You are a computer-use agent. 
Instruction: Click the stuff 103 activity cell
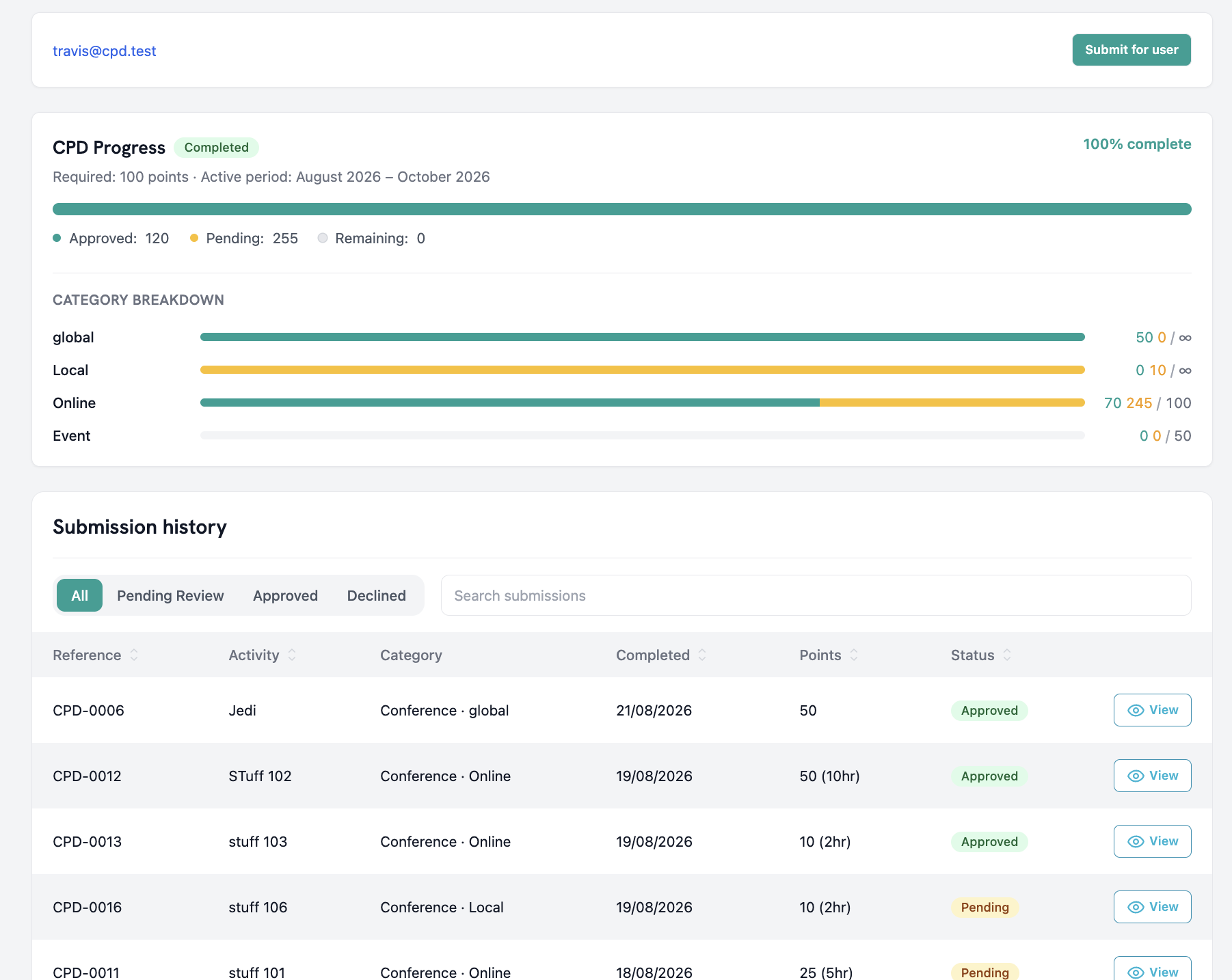(x=258, y=841)
